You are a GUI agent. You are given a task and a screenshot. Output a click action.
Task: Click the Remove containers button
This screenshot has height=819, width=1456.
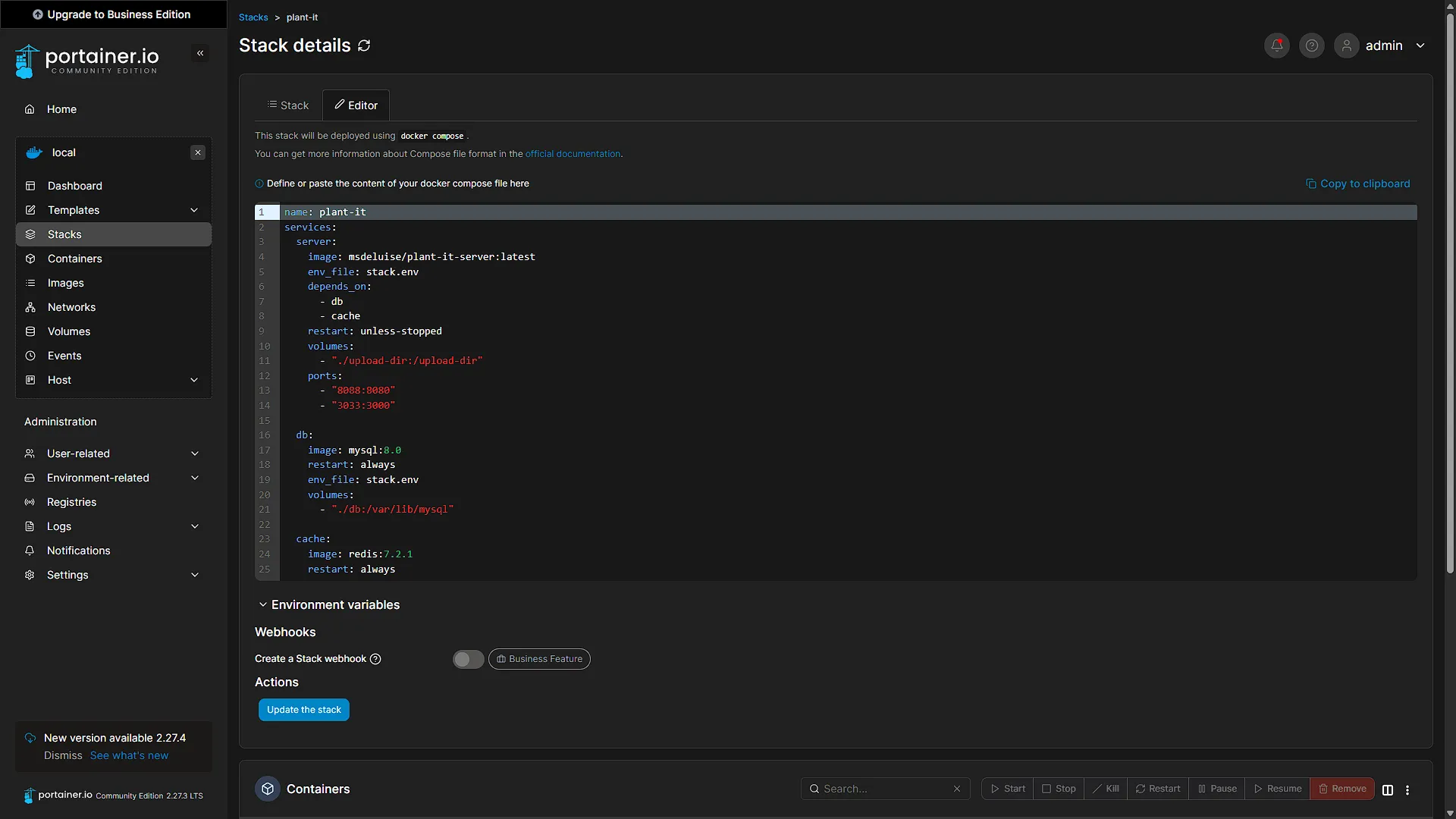tap(1342, 789)
